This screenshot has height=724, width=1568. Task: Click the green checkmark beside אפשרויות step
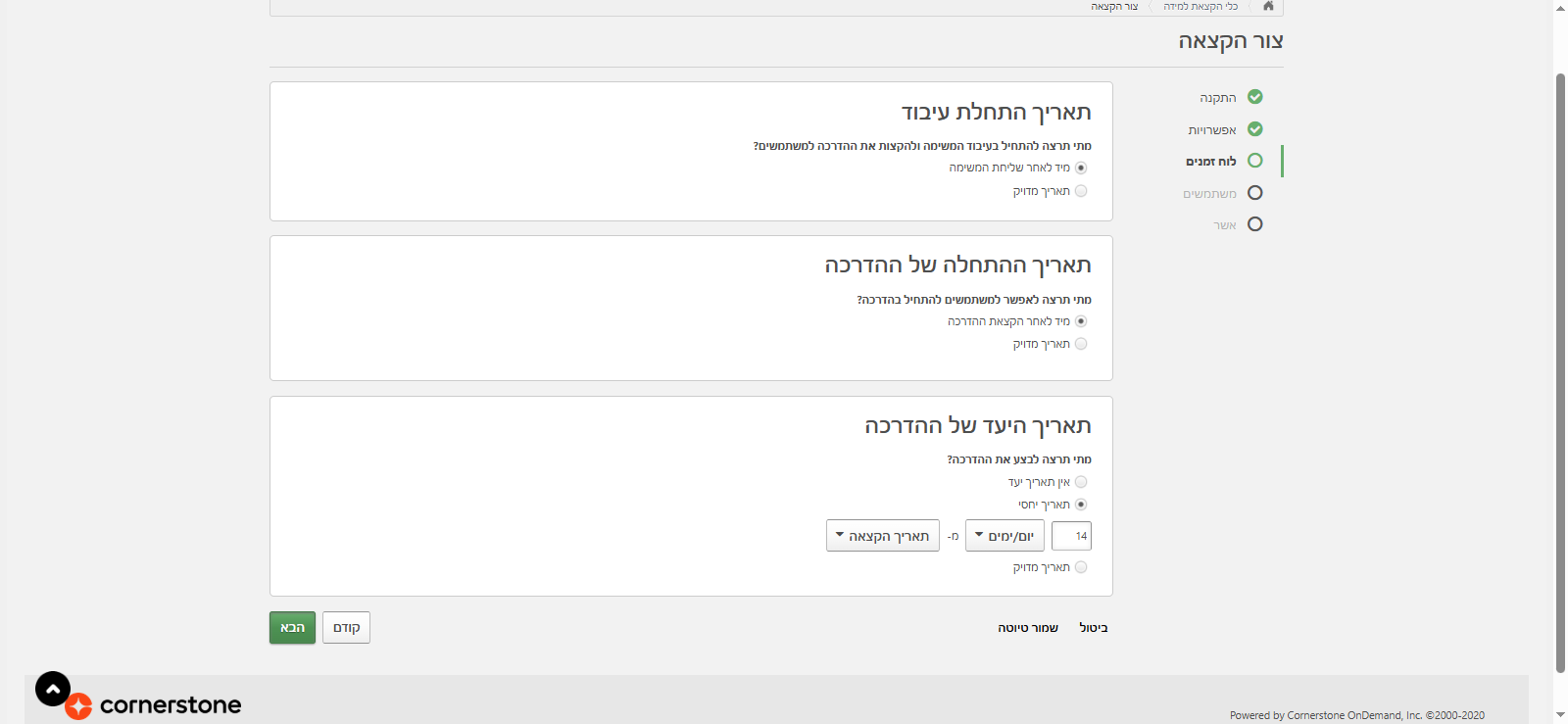point(1255,129)
